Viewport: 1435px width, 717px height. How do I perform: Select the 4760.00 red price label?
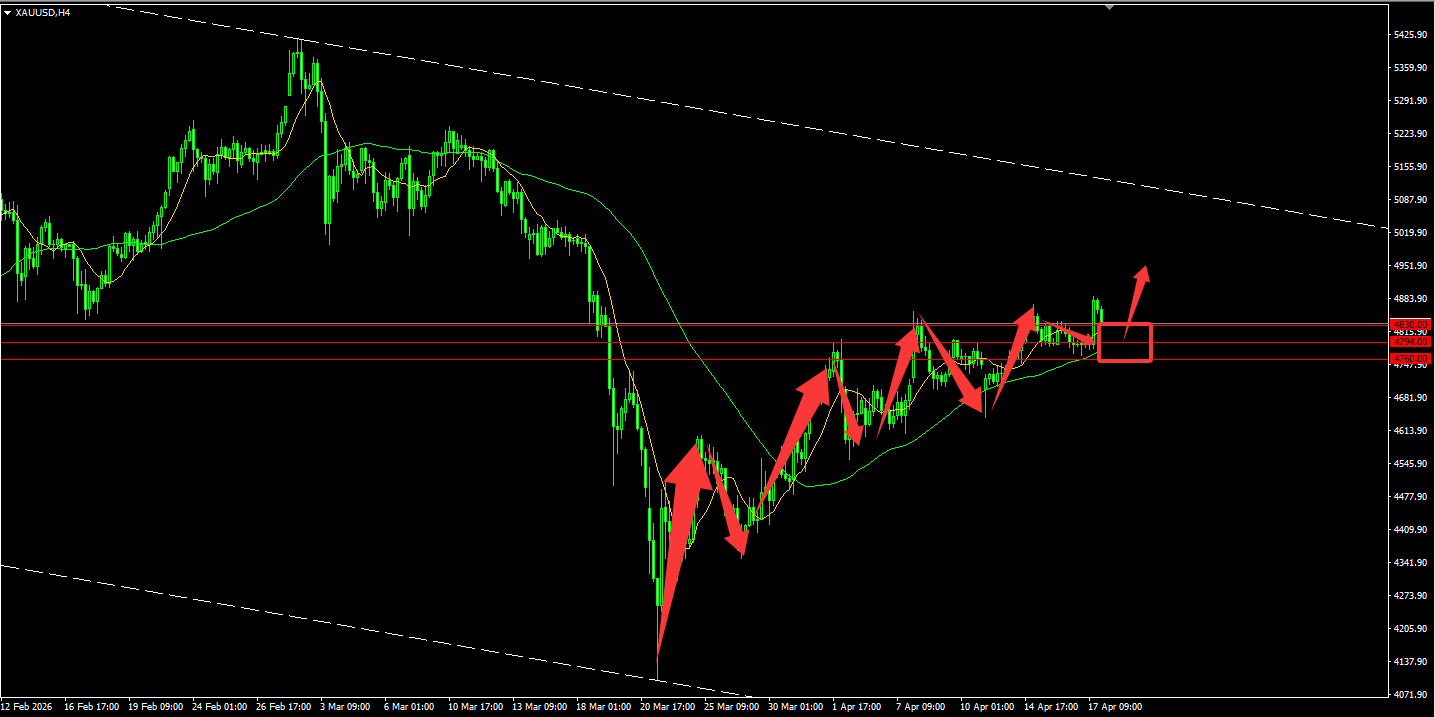tap(1411, 358)
